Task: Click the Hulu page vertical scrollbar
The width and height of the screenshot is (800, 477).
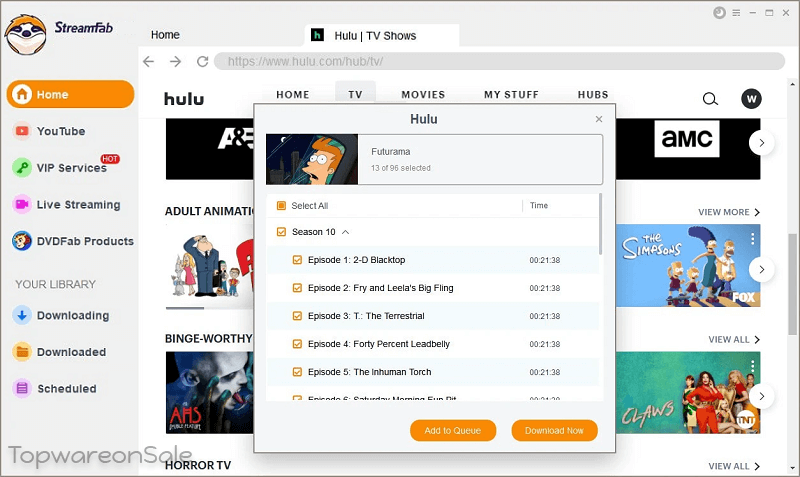Action: click(792, 284)
